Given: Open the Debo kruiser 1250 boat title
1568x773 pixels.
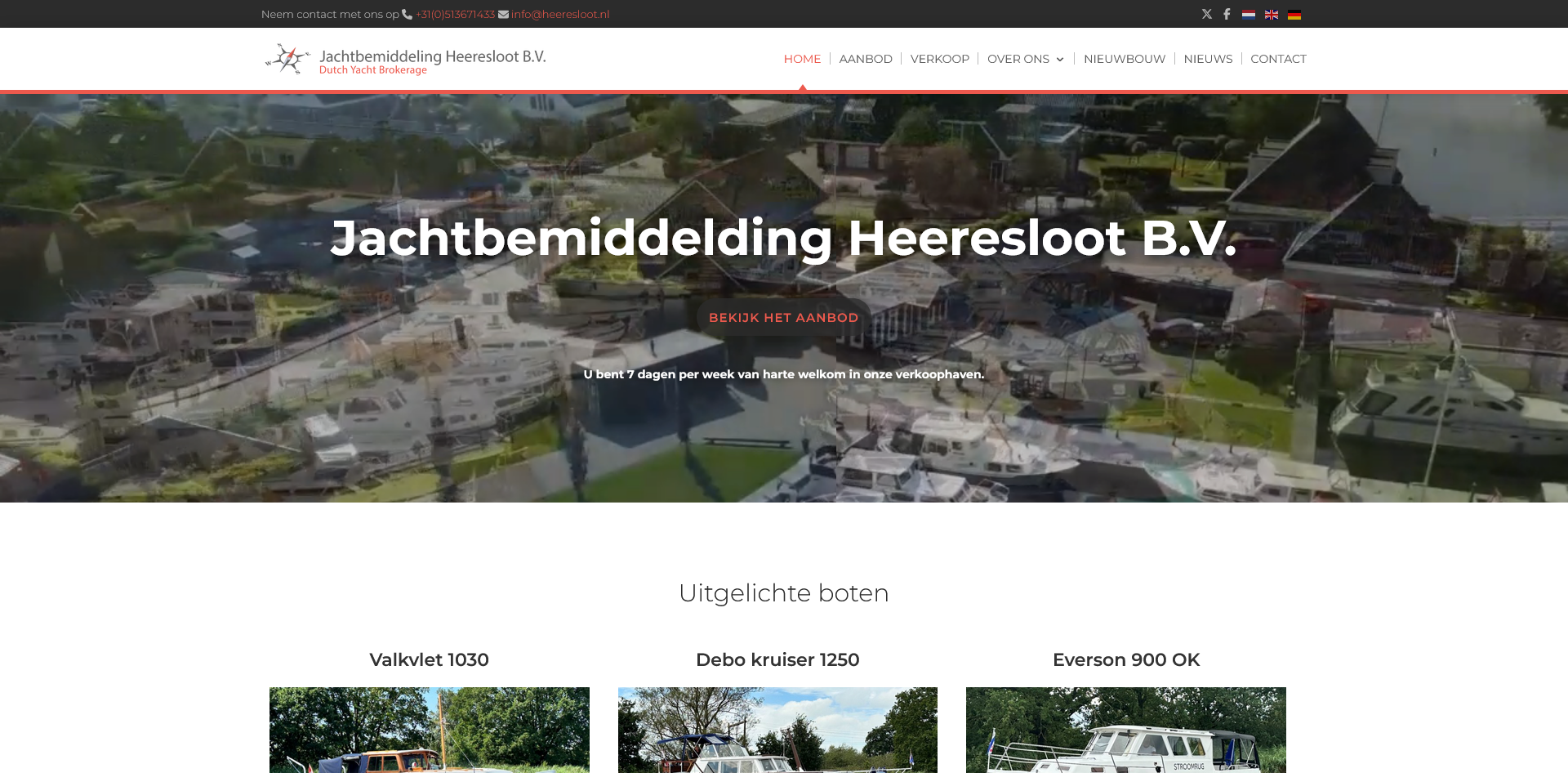Looking at the screenshot, I should pyautogui.click(x=777, y=659).
